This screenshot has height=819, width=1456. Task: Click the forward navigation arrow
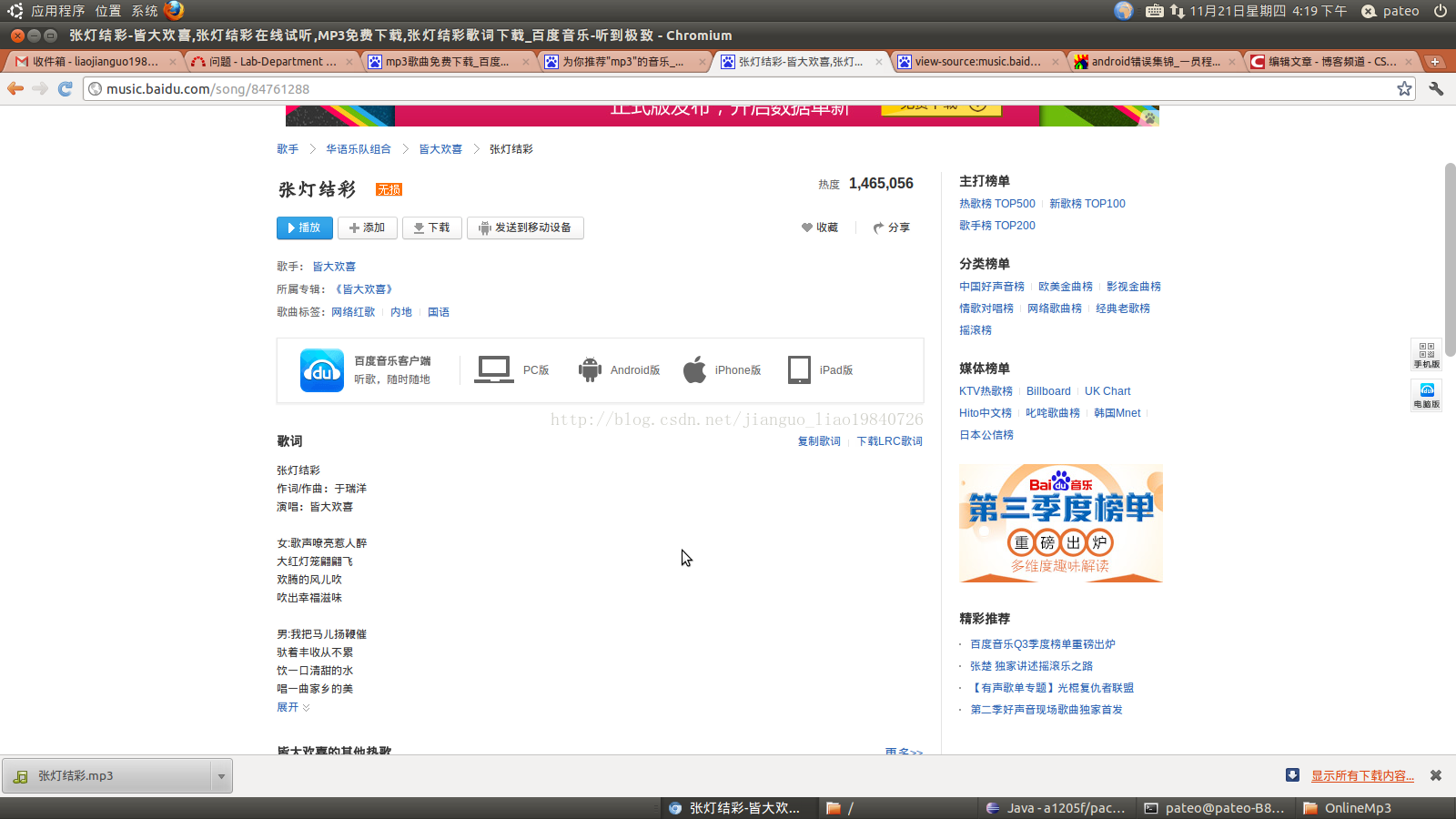point(40,88)
